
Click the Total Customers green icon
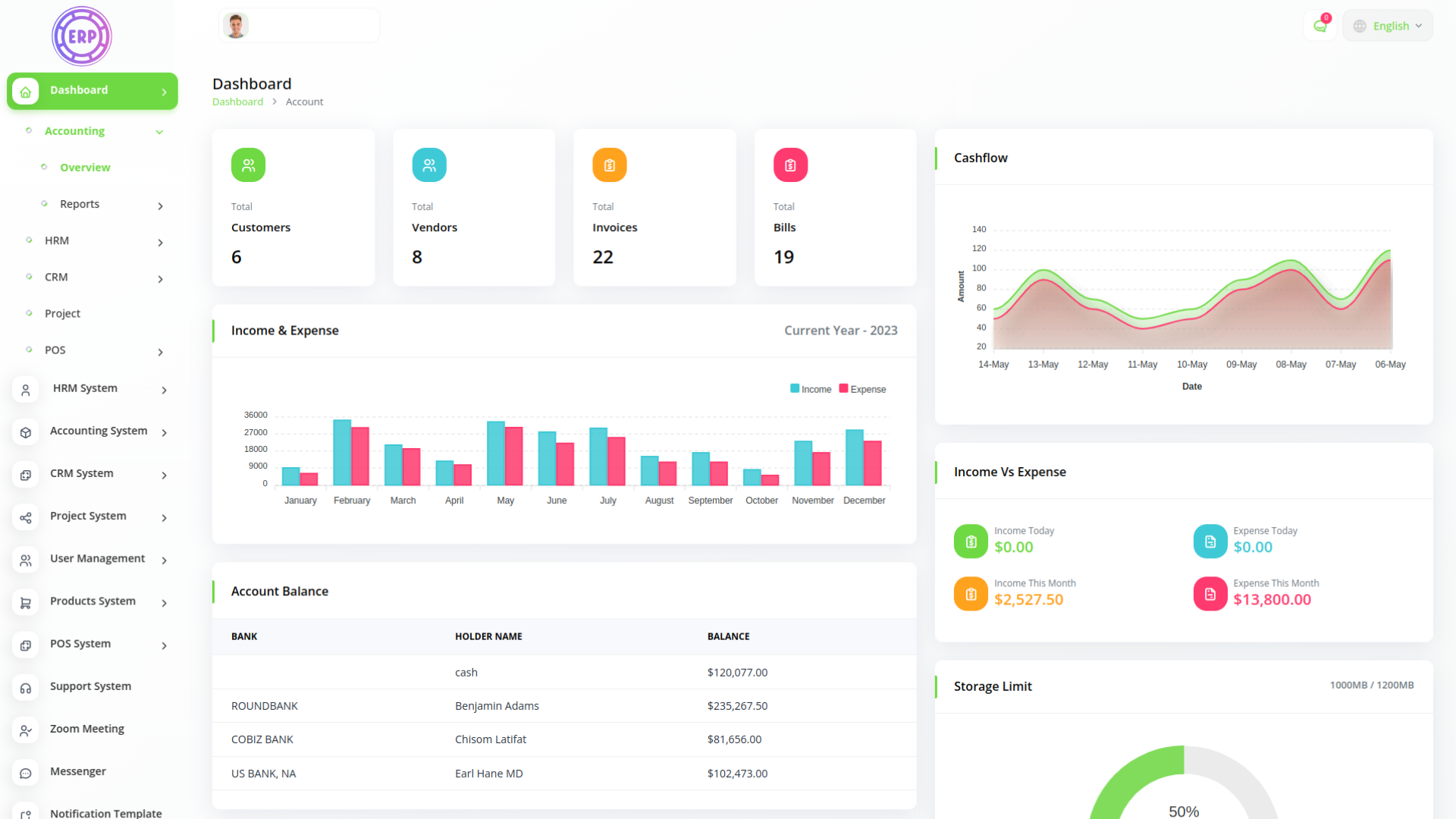click(248, 165)
